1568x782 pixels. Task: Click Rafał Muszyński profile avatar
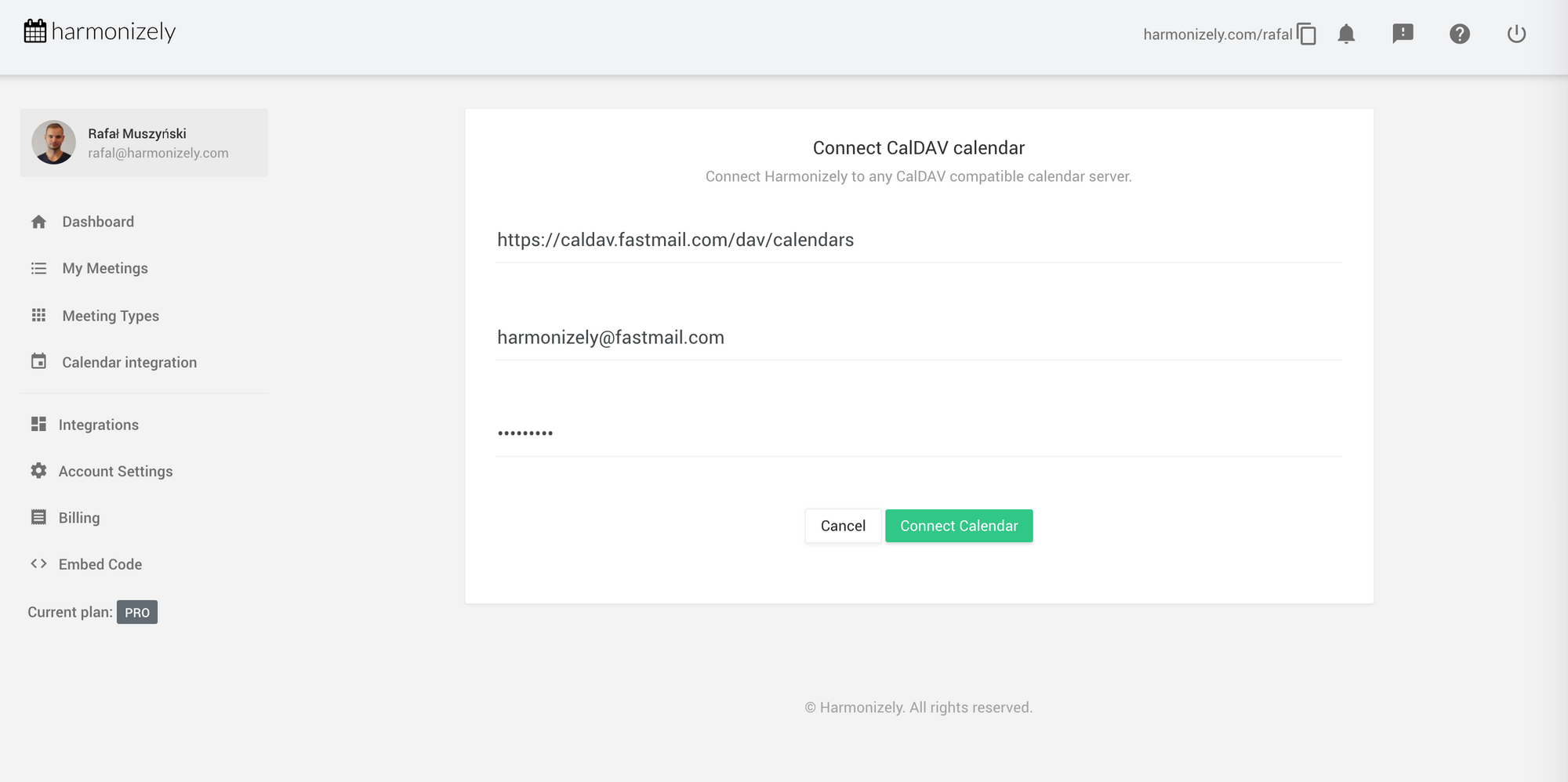pos(53,142)
